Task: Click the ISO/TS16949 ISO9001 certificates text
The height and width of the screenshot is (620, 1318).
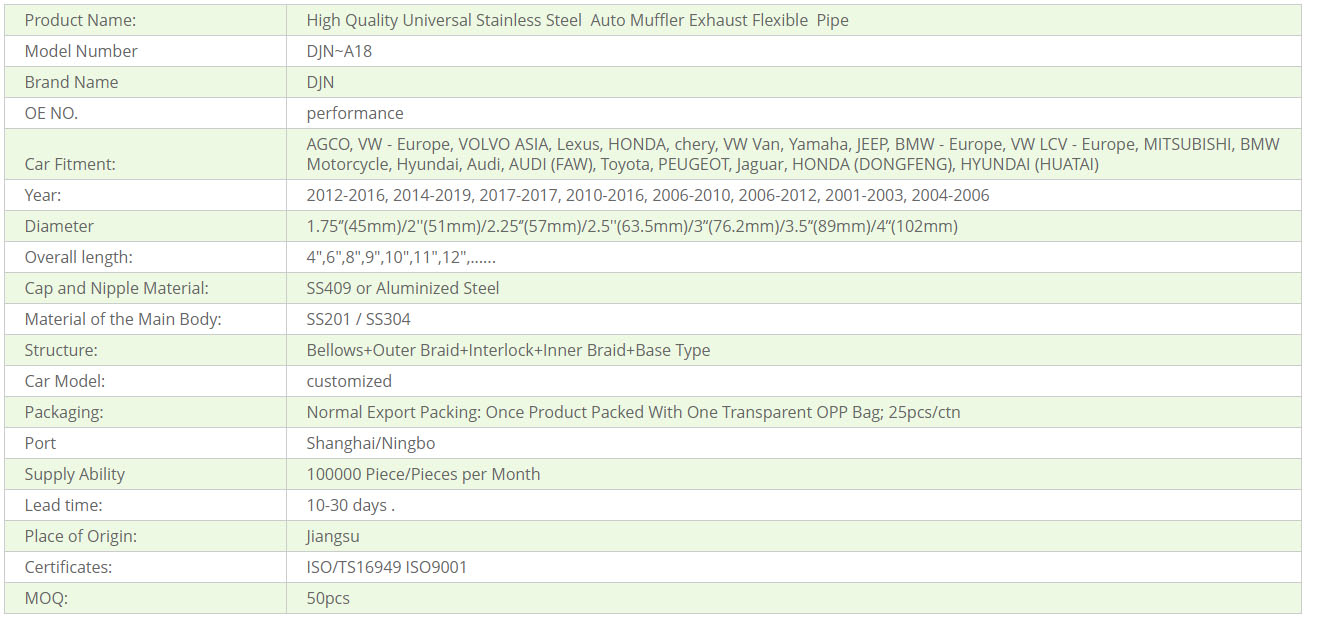Action: pyautogui.click(x=386, y=567)
